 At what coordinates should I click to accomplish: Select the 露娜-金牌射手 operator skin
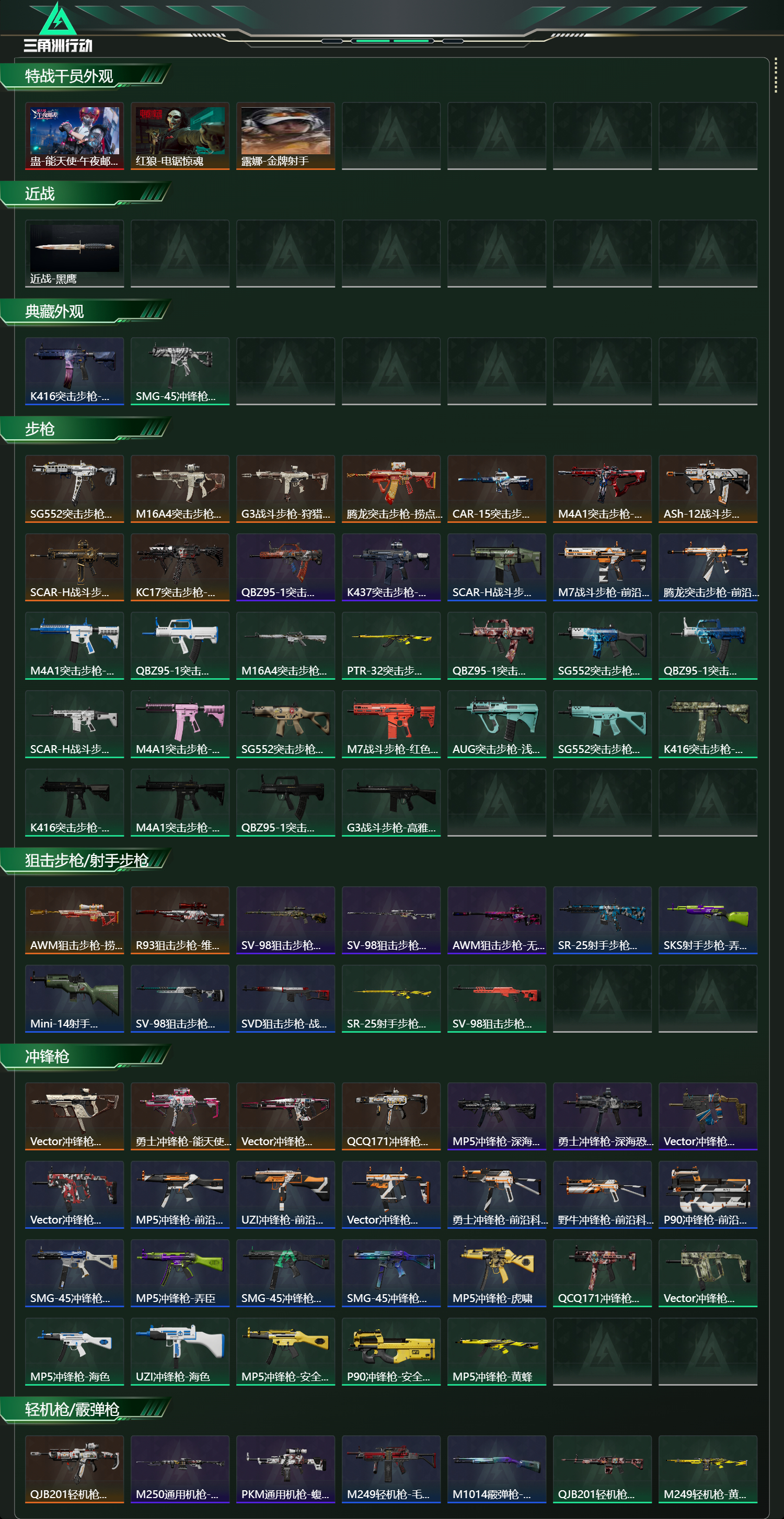pos(285,136)
